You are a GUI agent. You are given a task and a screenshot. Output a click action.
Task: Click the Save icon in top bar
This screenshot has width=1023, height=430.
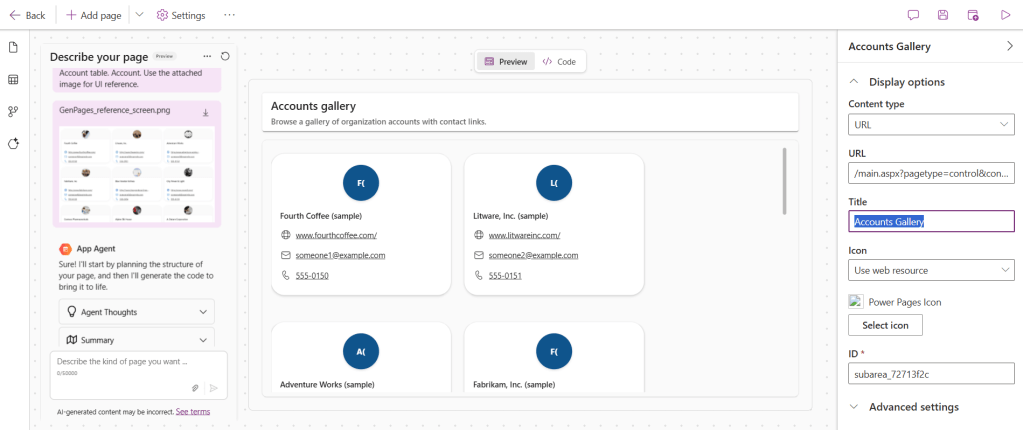942,15
